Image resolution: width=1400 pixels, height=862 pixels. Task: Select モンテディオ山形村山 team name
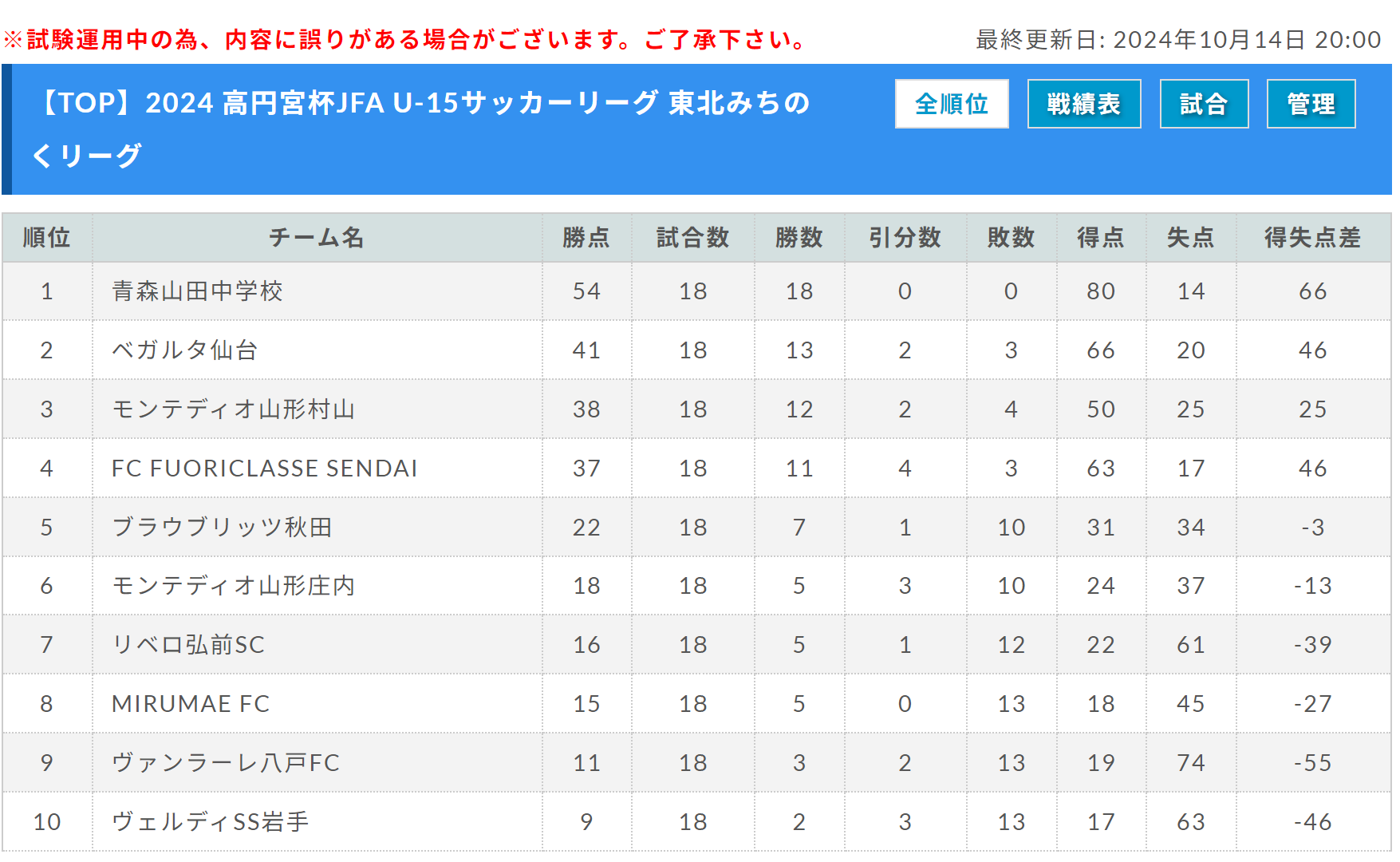233,409
